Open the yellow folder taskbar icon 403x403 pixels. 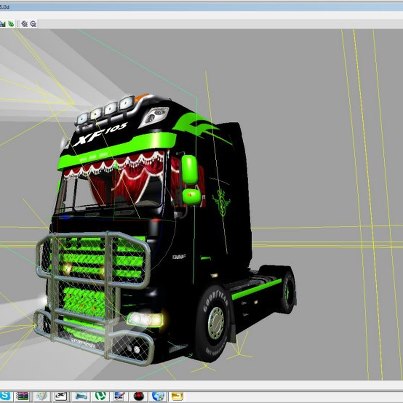click(177, 396)
